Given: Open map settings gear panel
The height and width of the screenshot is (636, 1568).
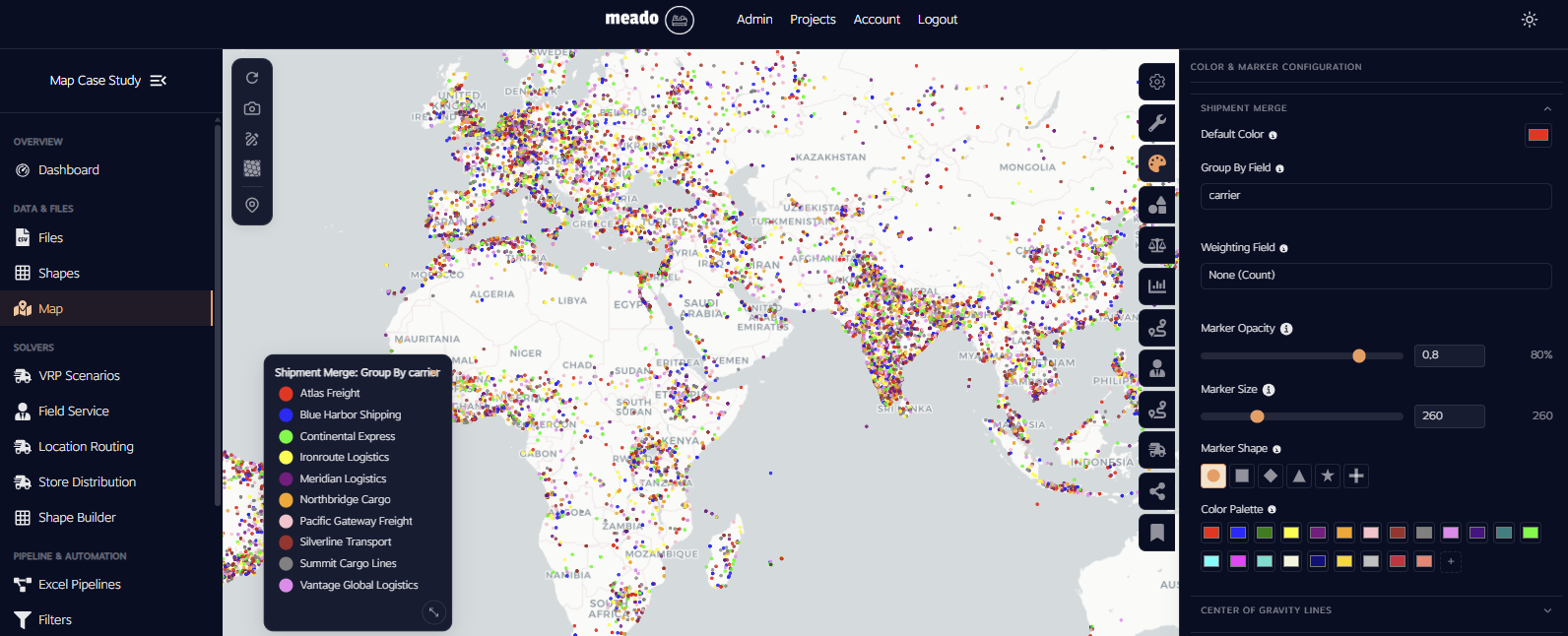Looking at the screenshot, I should coord(1157,82).
